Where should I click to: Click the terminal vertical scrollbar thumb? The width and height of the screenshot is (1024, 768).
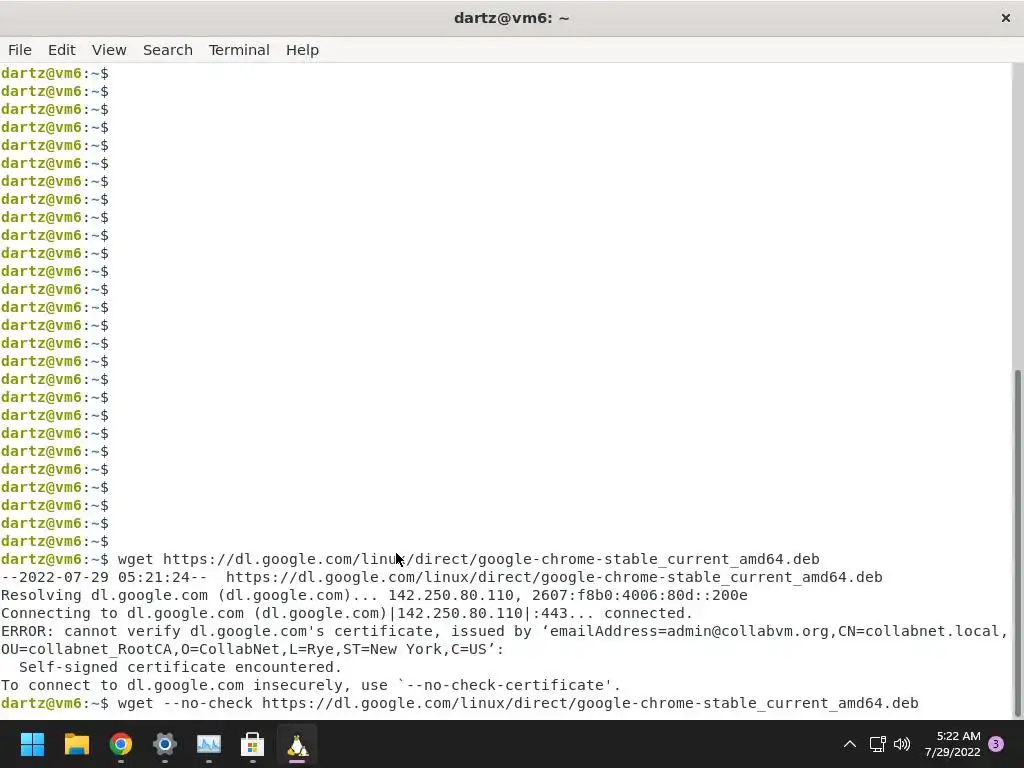coord(1018,543)
